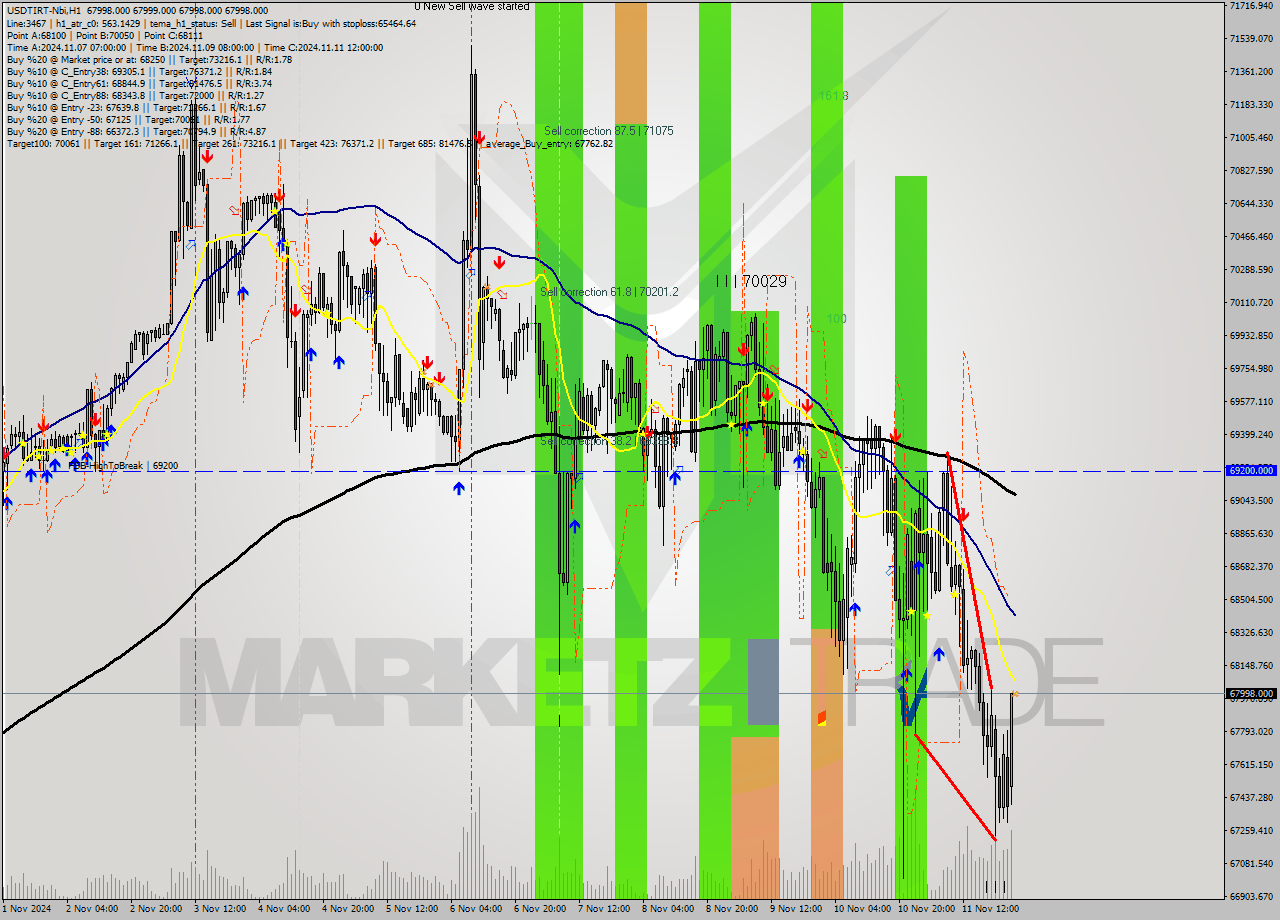Click the 10 Nov 04:00 time label
Screen dimensions: 1280x920
click(860, 909)
